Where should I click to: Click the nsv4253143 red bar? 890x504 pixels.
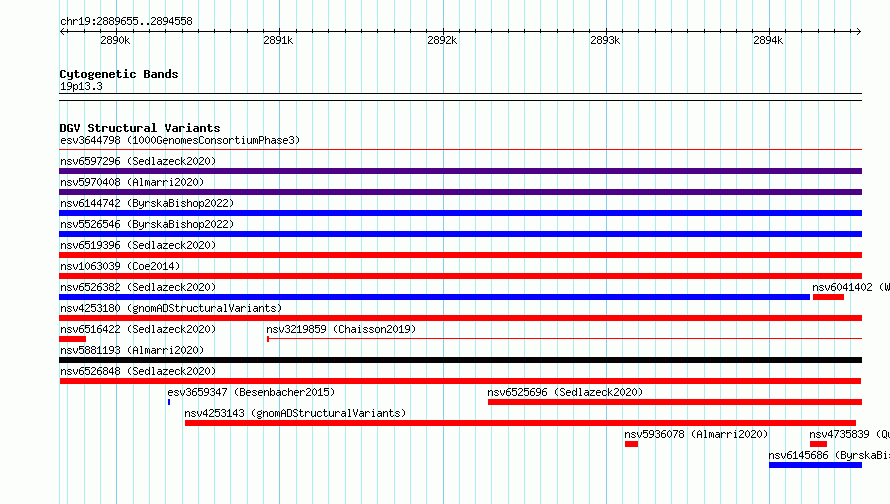pyautogui.click(x=520, y=423)
